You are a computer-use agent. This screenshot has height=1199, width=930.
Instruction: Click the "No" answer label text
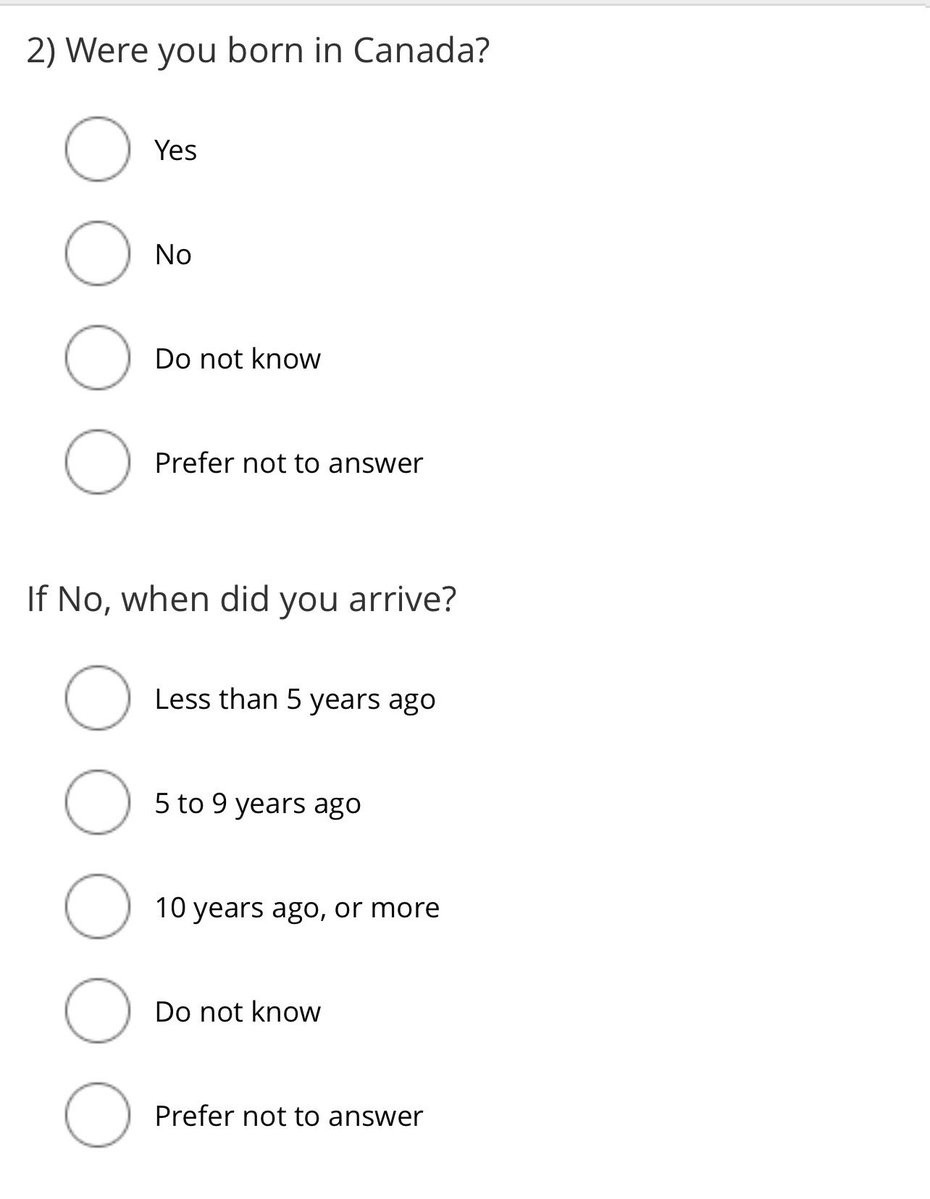173,255
